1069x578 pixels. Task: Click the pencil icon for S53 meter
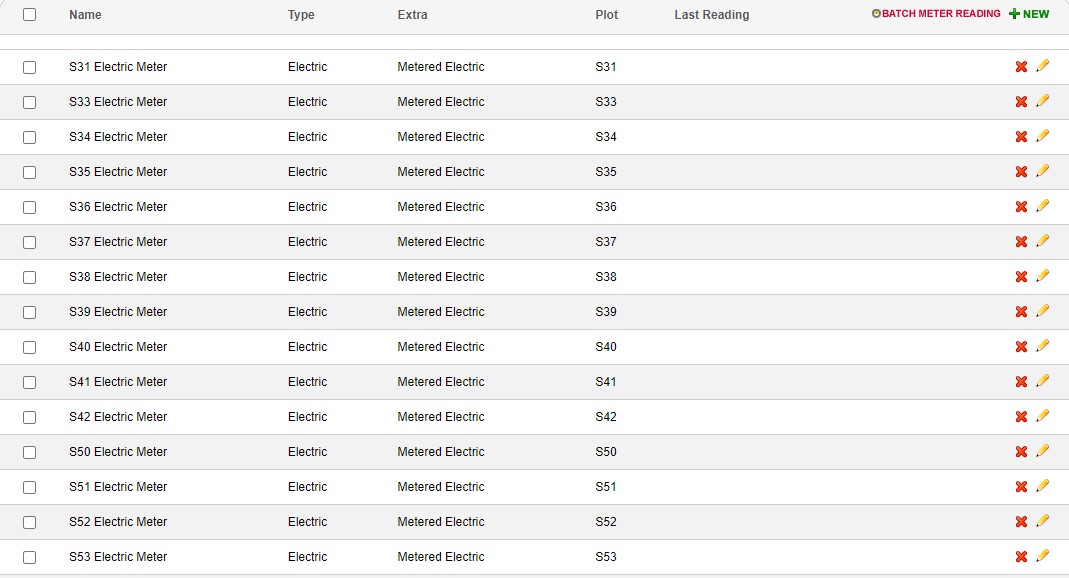[x=1043, y=556]
